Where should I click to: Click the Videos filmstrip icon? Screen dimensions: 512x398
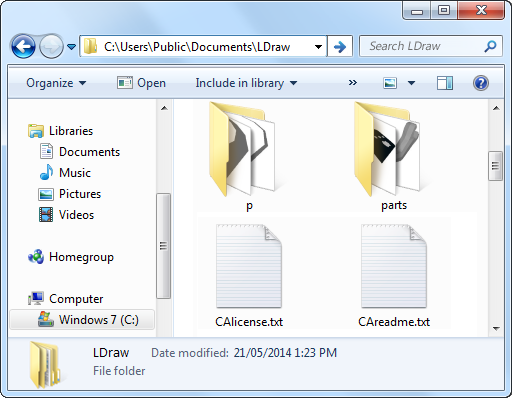coord(46,215)
